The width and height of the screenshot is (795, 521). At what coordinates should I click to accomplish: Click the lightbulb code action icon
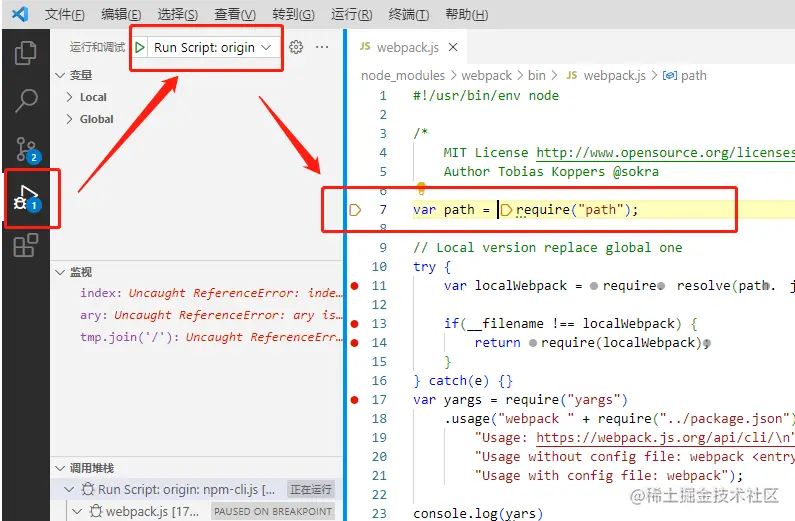(421, 189)
